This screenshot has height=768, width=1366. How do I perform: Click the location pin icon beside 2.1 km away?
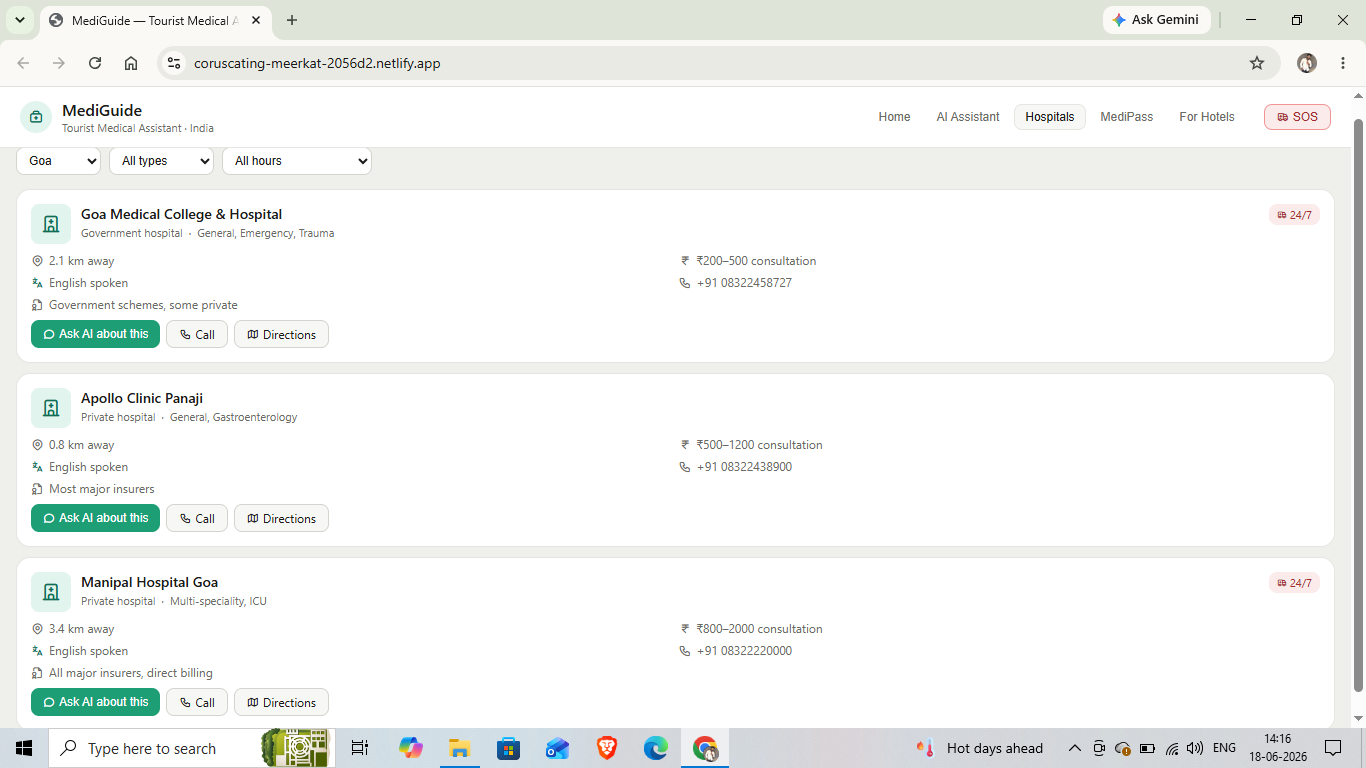pyautogui.click(x=38, y=261)
